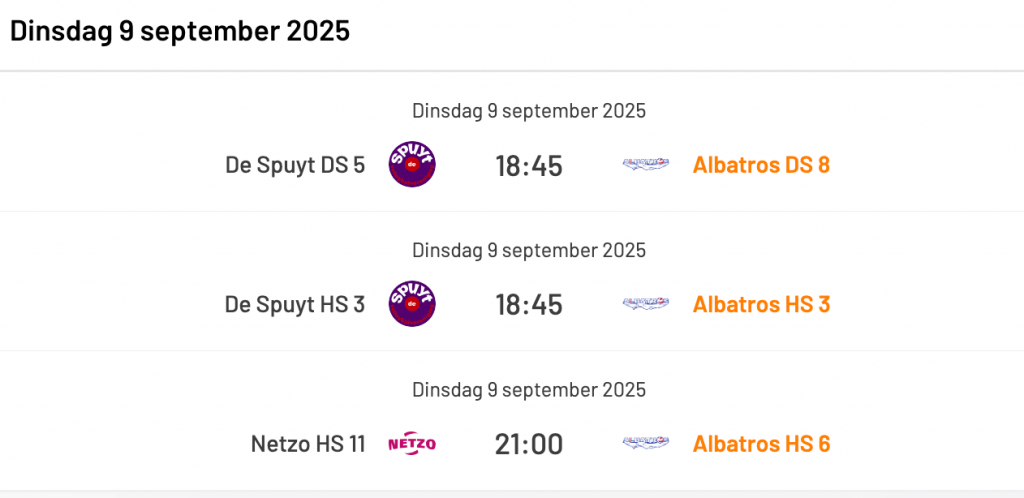Click the 18:45 time of the De Spuyt HS 3 match
Image resolution: width=1024 pixels, height=498 pixels.
point(528,305)
